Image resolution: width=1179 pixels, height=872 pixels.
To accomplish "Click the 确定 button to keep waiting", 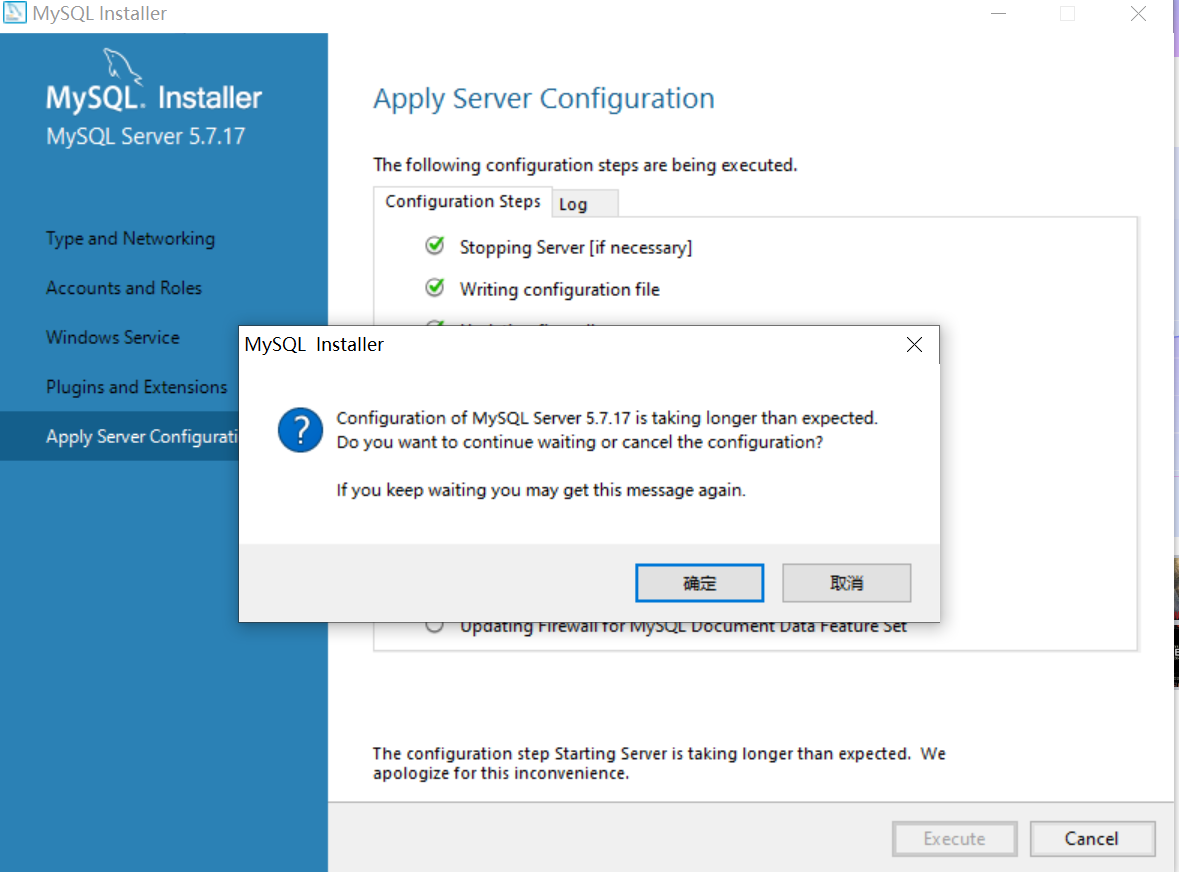I will coord(699,583).
